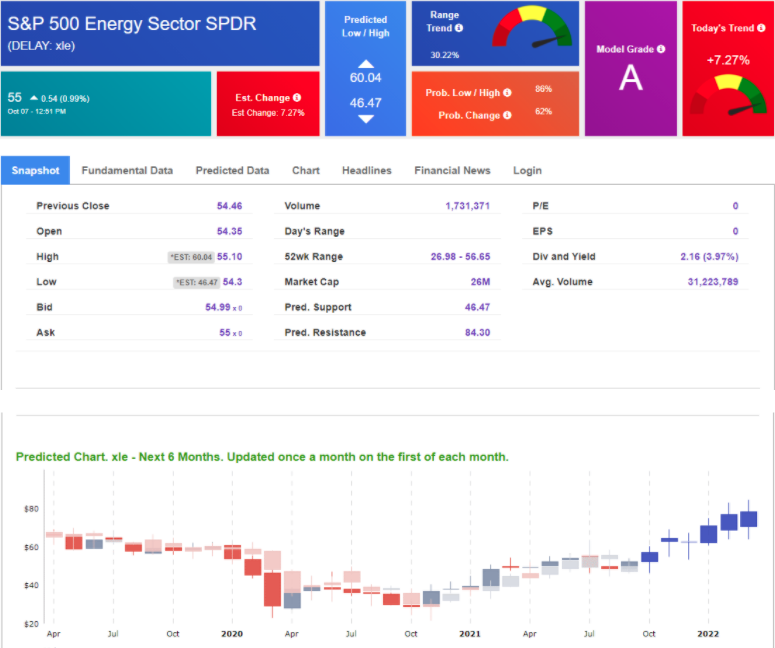This screenshot has height=648, width=775.
Task: Click the Previous Close value 54.46
Action: pyautogui.click(x=229, y=206)
